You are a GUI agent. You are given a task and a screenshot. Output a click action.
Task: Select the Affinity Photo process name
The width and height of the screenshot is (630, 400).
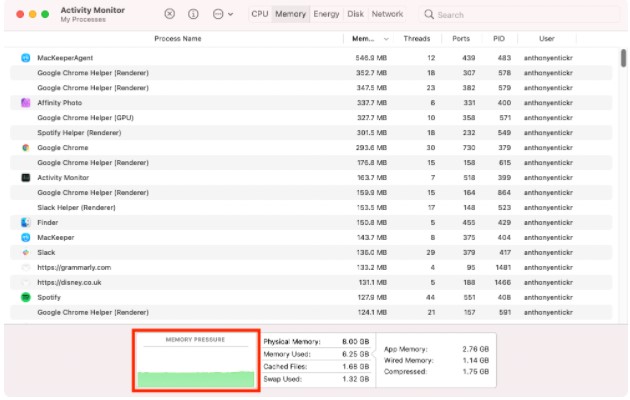tap(59, 103)
